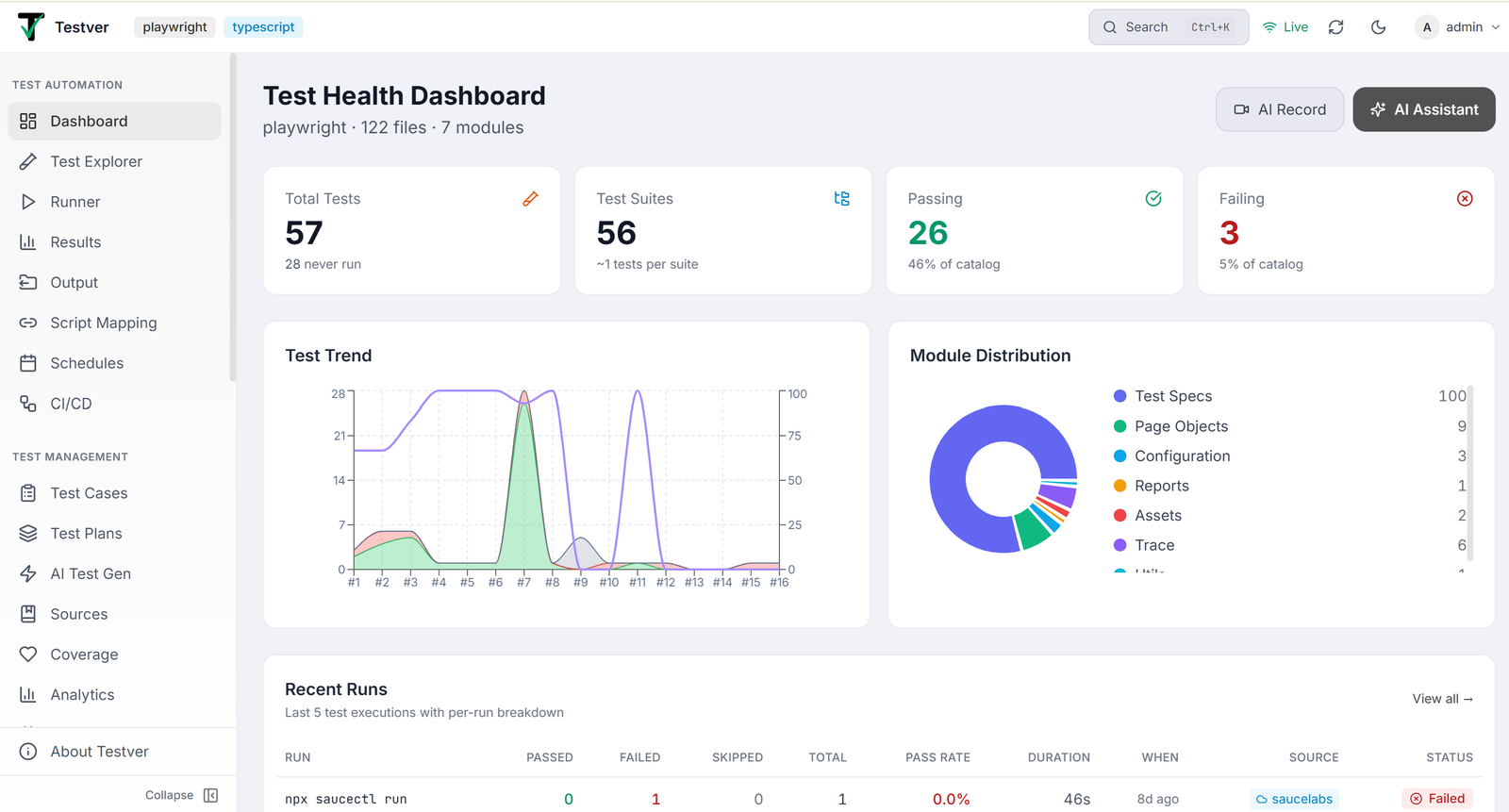The image size is (1509, 812).
Task: Open the Results section
Action: 115,242
